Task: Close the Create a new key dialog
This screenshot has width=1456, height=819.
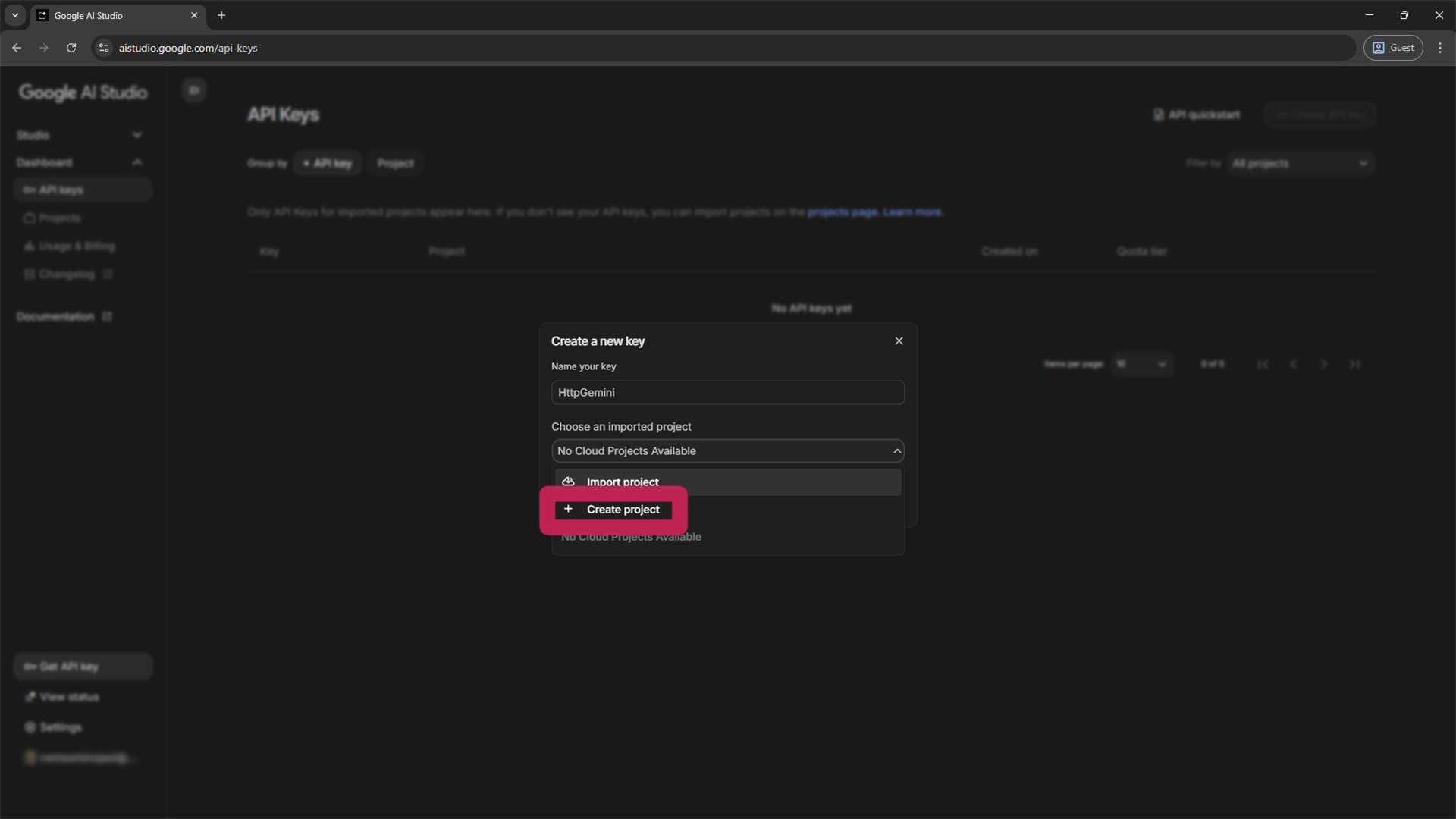Action: [899, 341]
